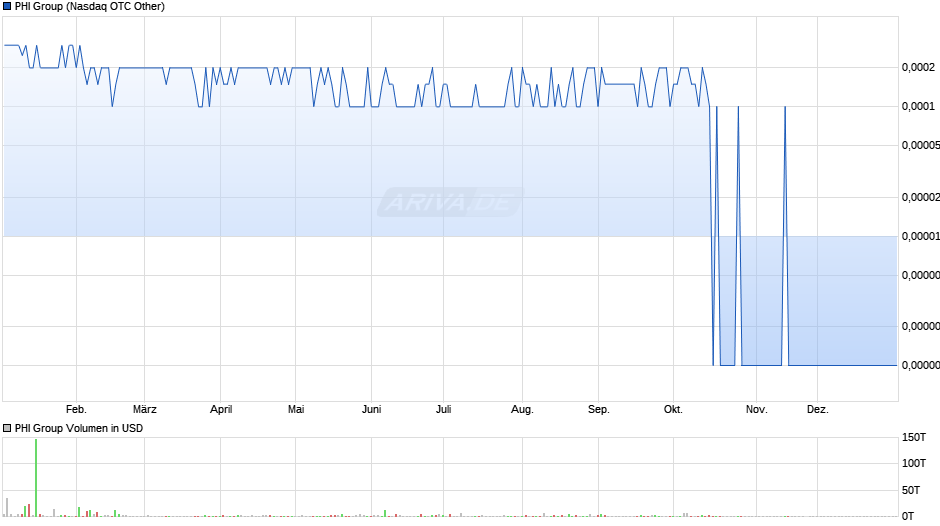Click the 0T volume axis label
Screen dimensions: 940x526
click(x=908, y=516)
